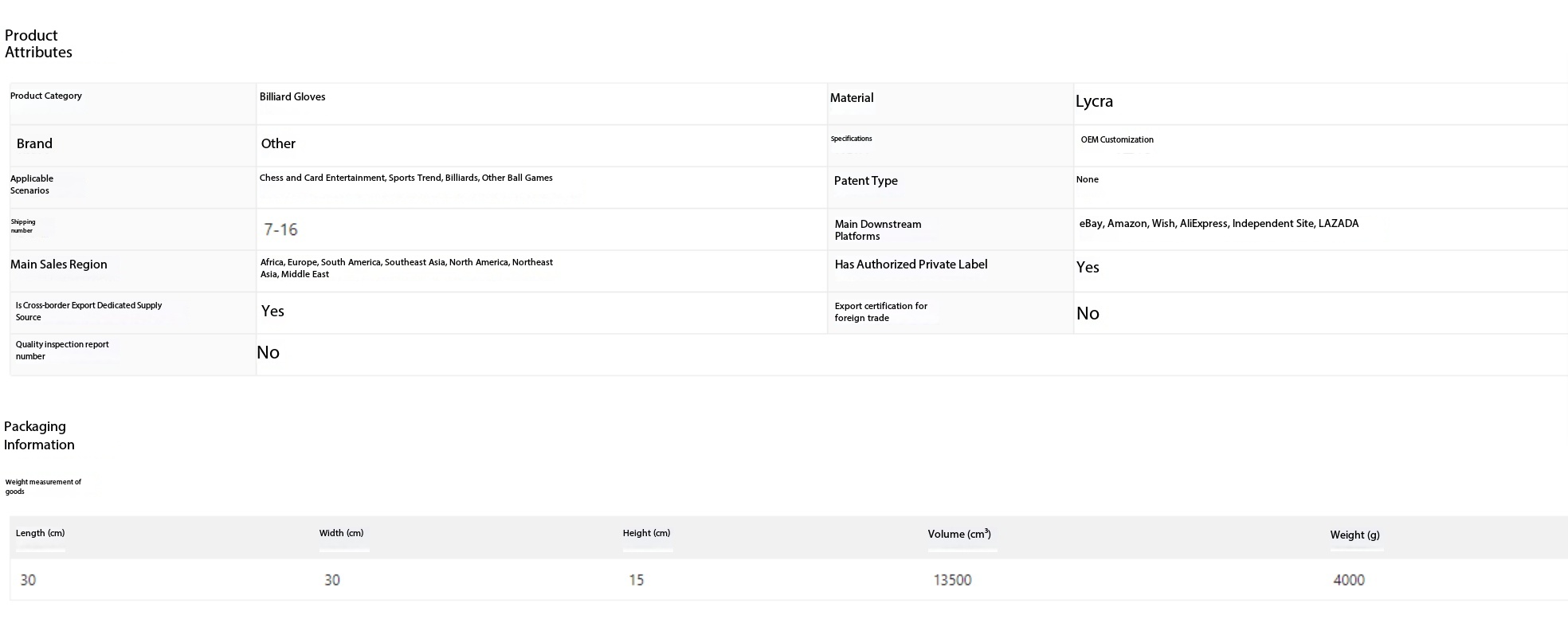The width and height of the screenshot is (1568, 627).
Task: Click the Brand label cell
Action: [x=34, y=143]
